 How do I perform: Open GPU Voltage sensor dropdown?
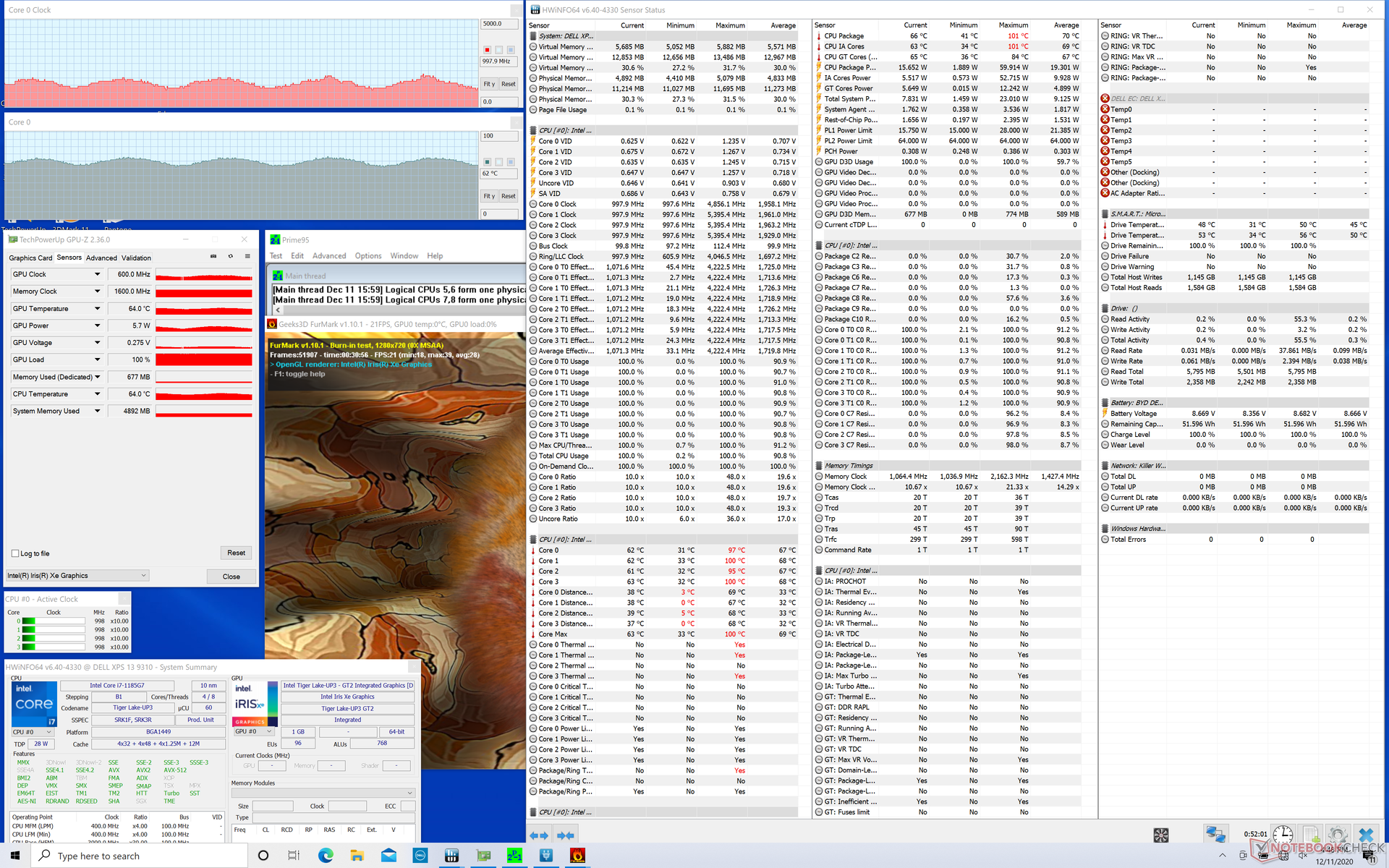click(97, 343)
